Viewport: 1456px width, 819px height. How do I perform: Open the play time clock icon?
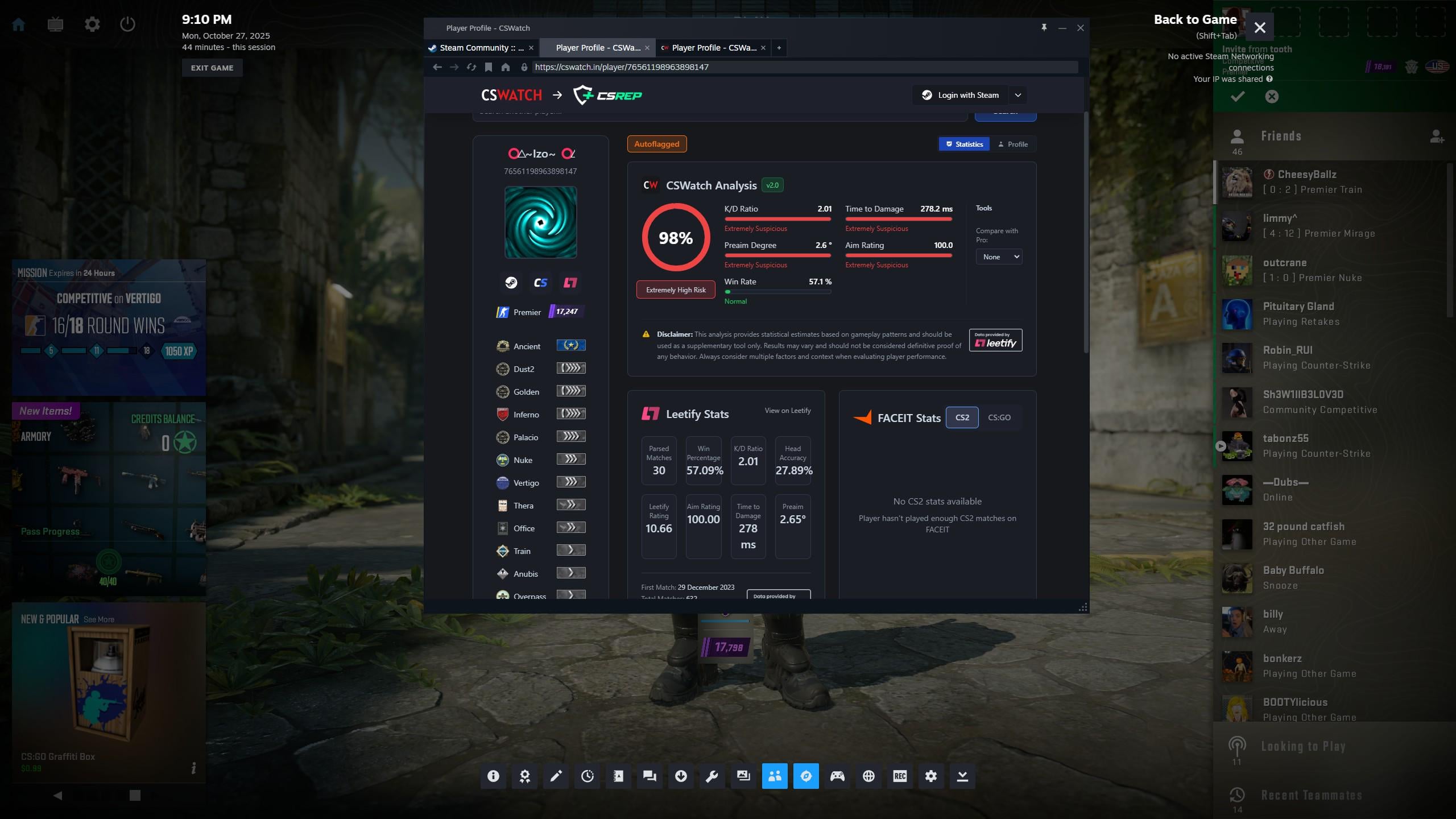click(587, 776)
